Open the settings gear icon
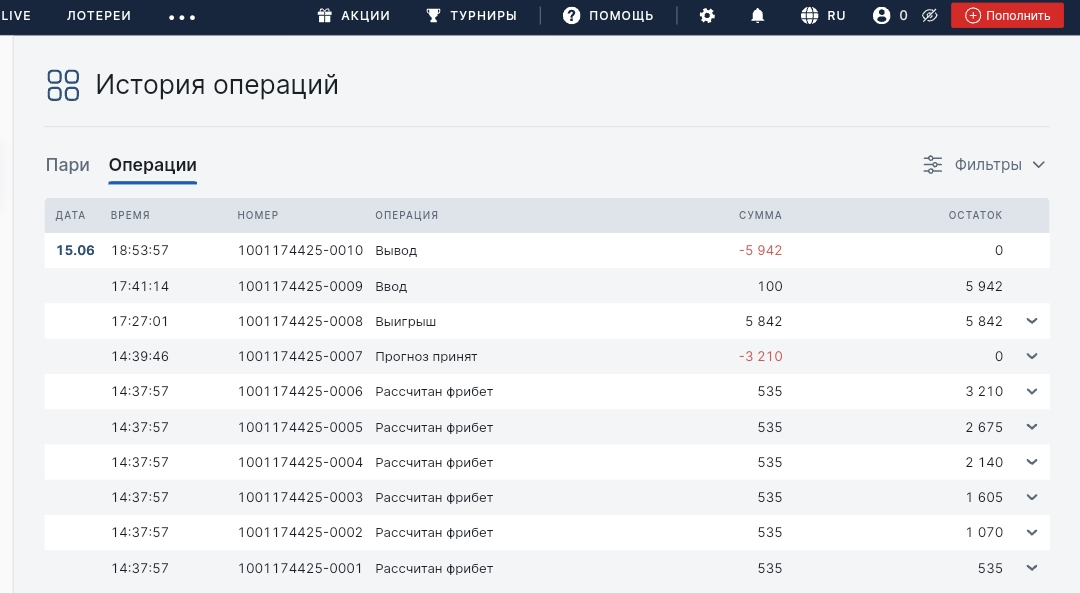Viewport: 1080px width, 593px height. pyautogui.click(x=707, y=16)
